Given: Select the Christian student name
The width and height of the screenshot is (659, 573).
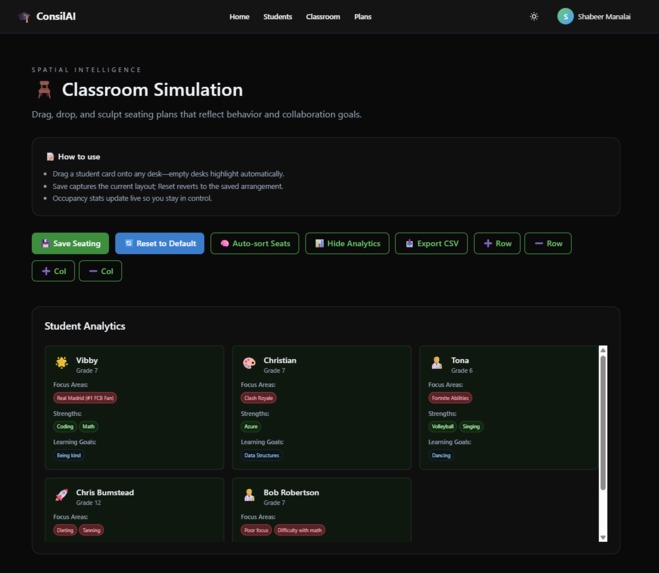Looking at the screenshot, I should 280,360.
